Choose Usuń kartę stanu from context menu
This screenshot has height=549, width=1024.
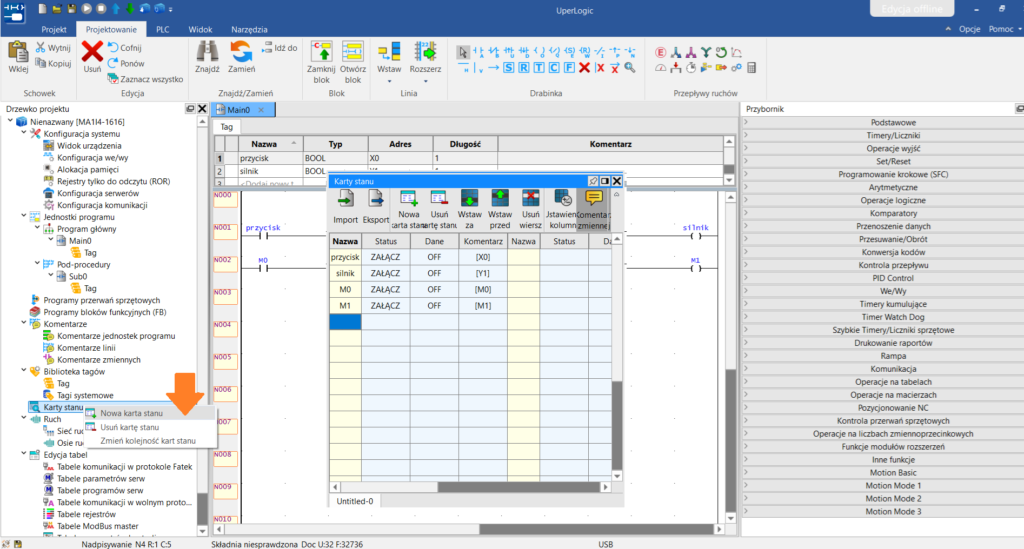[149, 427]
